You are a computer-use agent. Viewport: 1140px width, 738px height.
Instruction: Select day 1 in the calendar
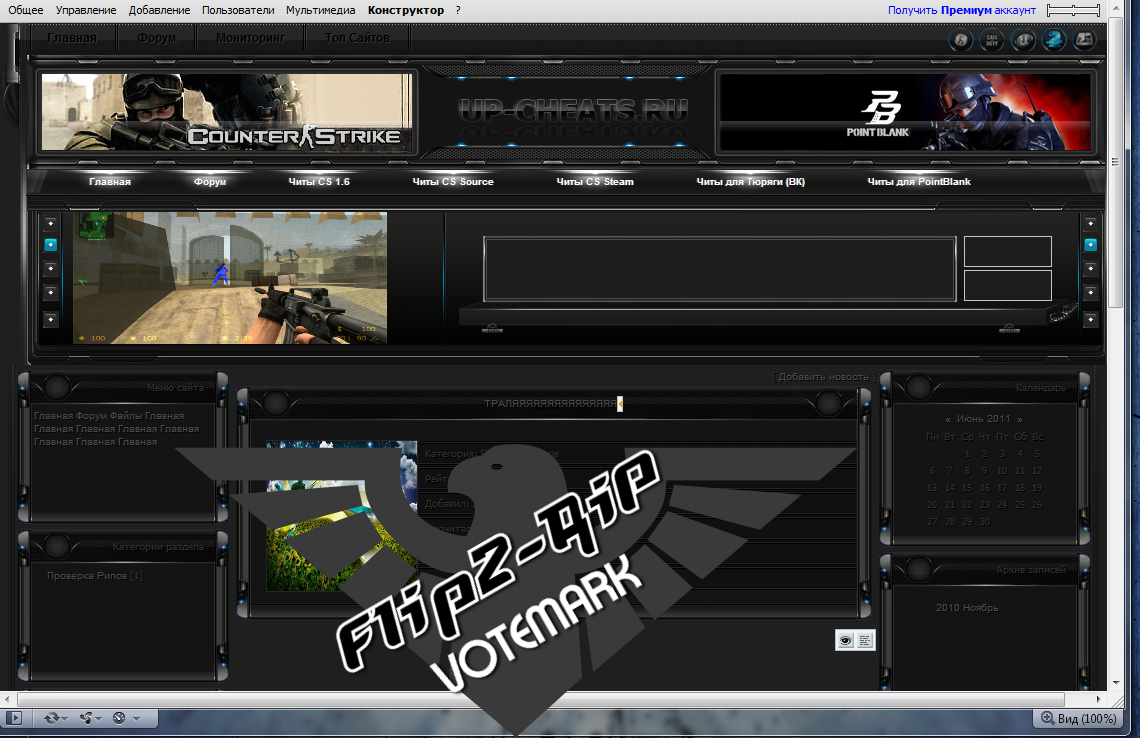967,453
